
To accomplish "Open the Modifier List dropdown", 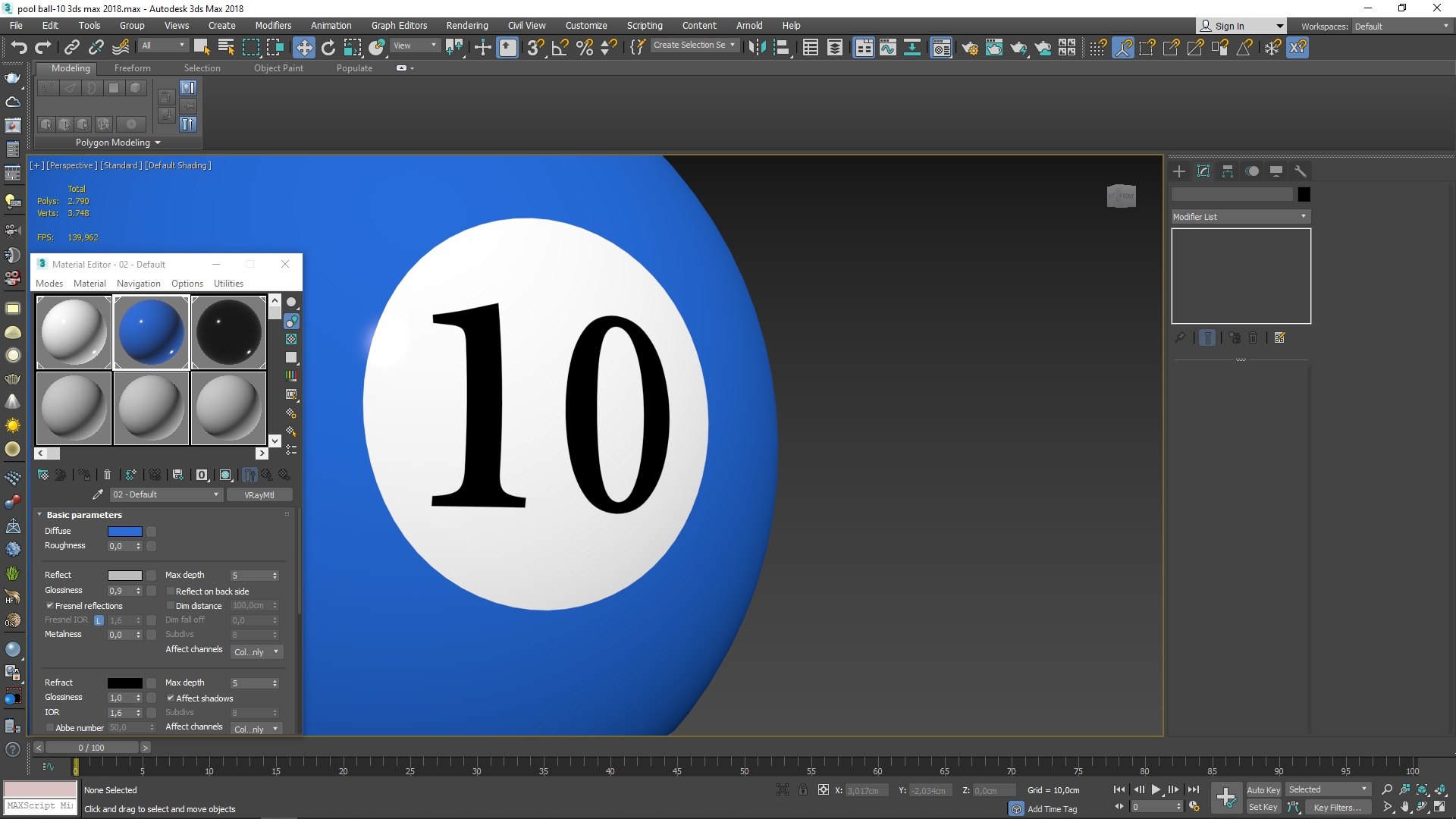I will click(x=1241, y=217).
